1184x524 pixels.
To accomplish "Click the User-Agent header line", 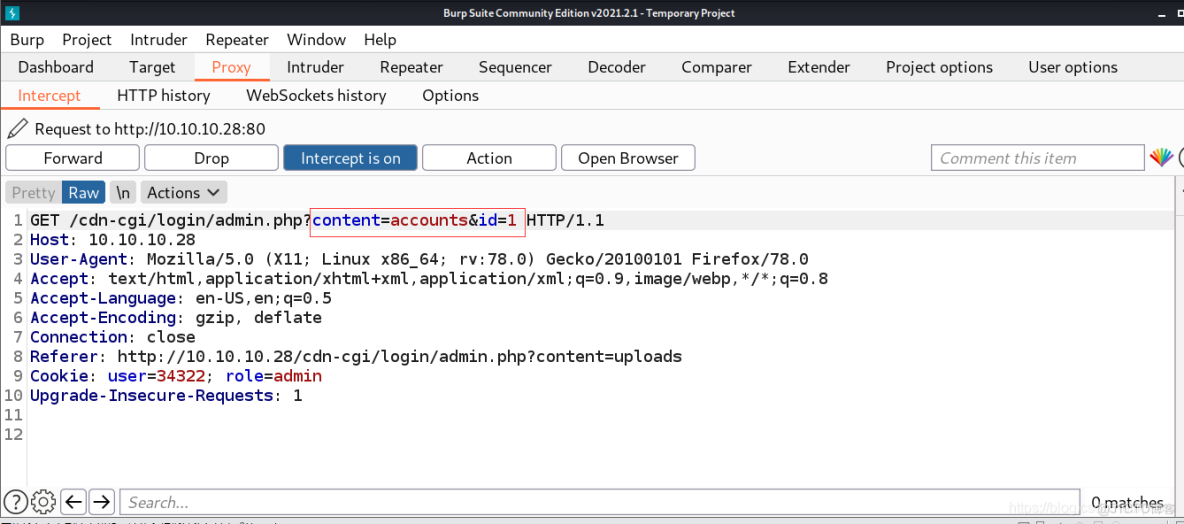I will coord(419,260).
